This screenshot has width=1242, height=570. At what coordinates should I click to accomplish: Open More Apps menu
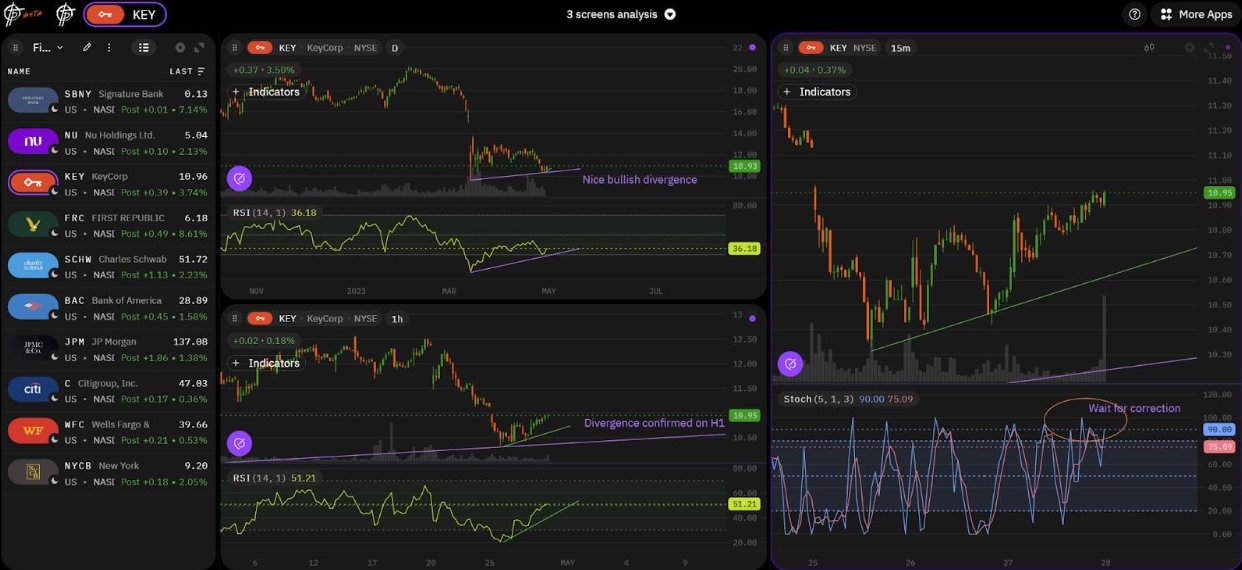[1196, 14]
